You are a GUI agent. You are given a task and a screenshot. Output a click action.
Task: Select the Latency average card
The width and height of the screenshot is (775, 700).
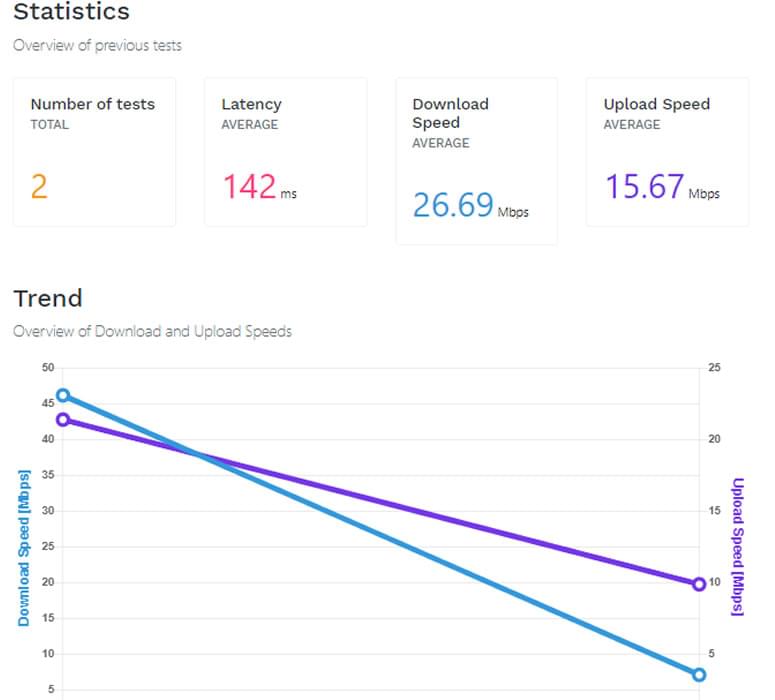pyautogui.click(x=286, y=152)
